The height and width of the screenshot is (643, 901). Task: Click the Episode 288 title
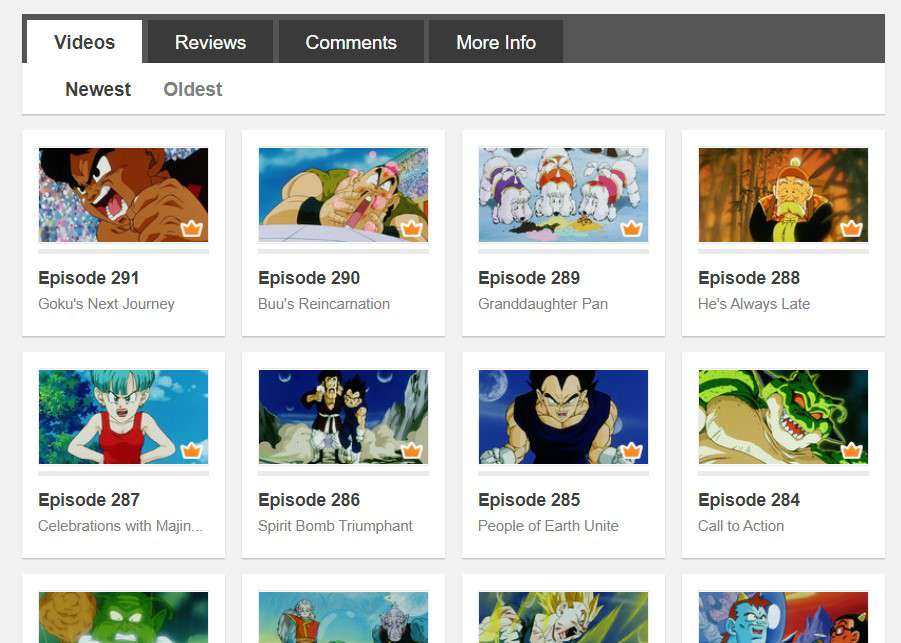[749, 278]
